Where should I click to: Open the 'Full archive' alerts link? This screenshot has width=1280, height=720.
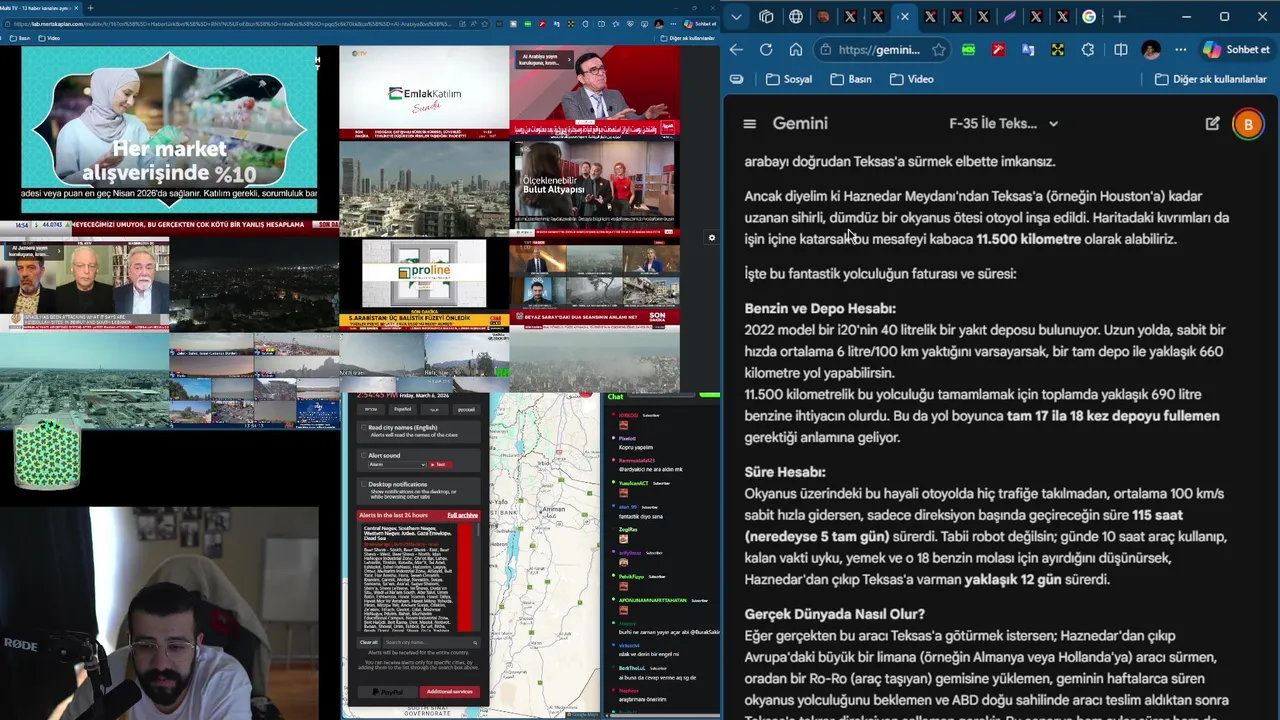(463, 515)
